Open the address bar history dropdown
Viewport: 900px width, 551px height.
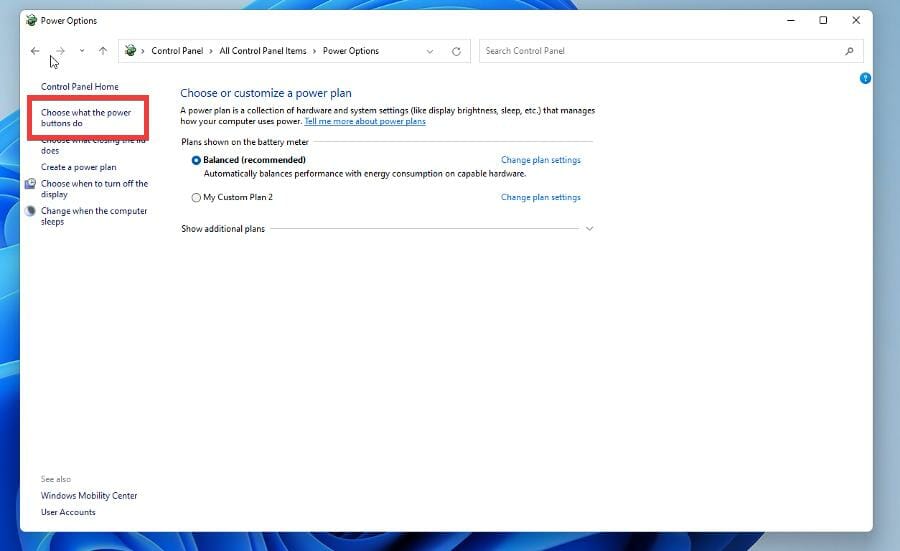pos(429,52)
